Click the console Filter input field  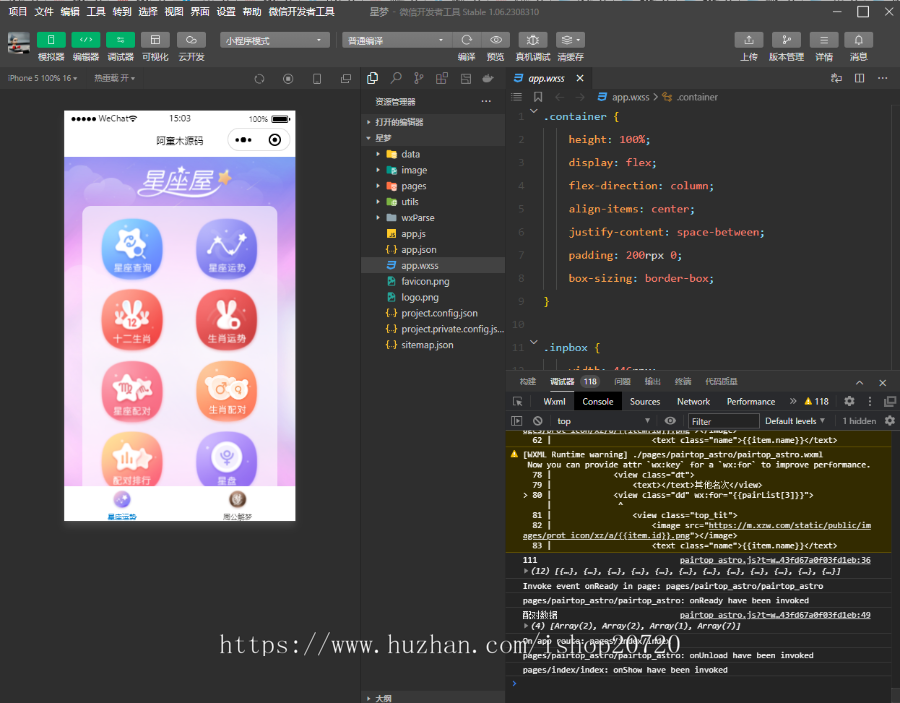(x=723, y=421)
